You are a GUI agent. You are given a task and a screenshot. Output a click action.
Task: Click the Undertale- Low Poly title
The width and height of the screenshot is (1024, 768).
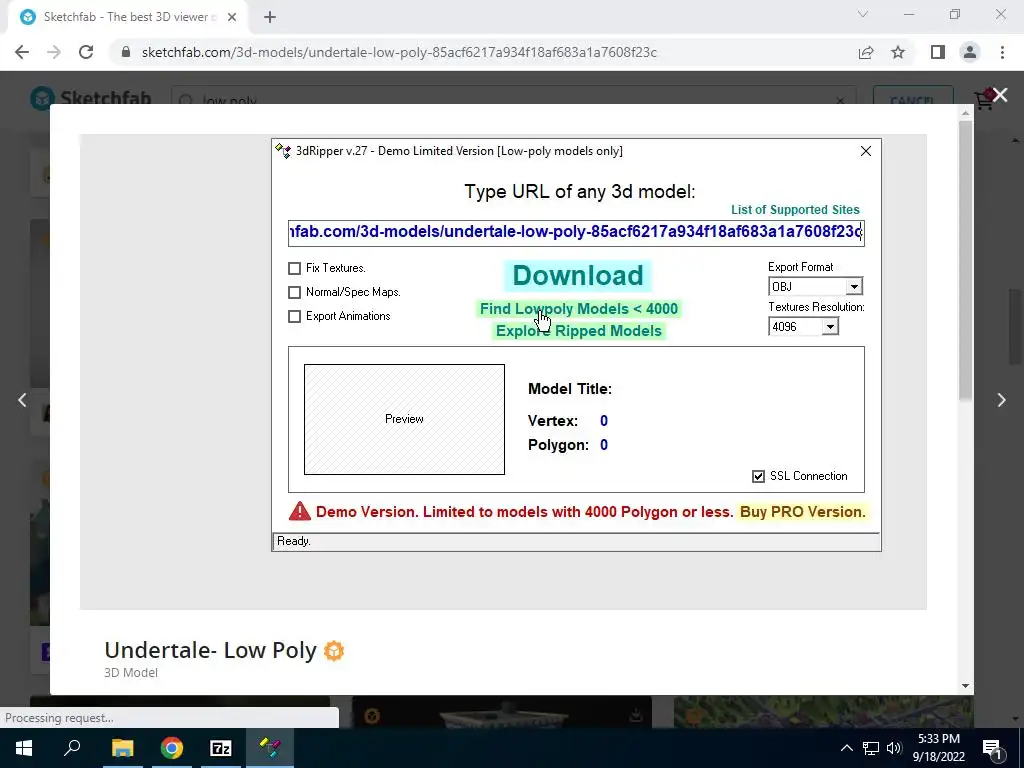pyautogui.click(x=210, y=650)
